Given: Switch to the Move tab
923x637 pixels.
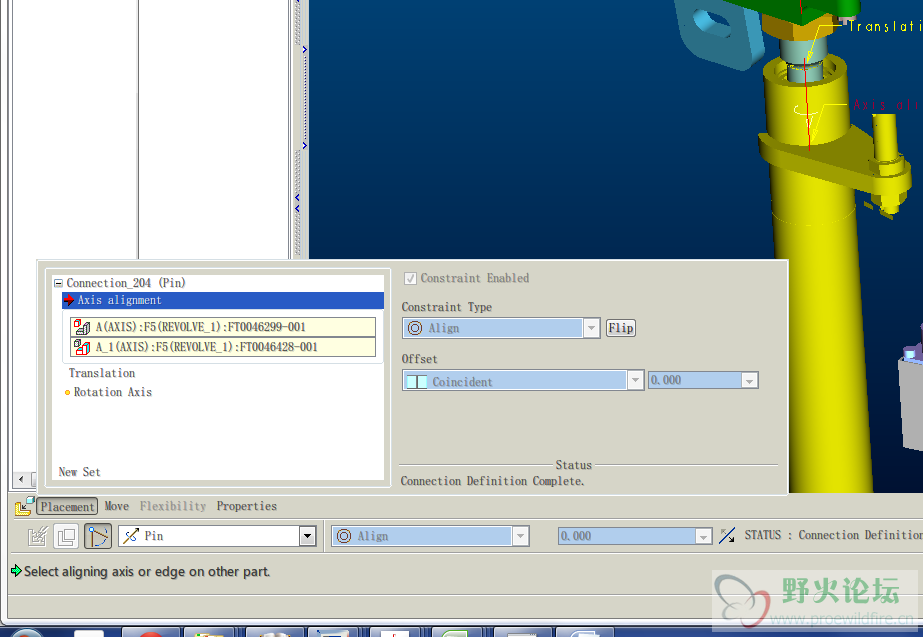Looking at the screenshot, I should 117,506.
